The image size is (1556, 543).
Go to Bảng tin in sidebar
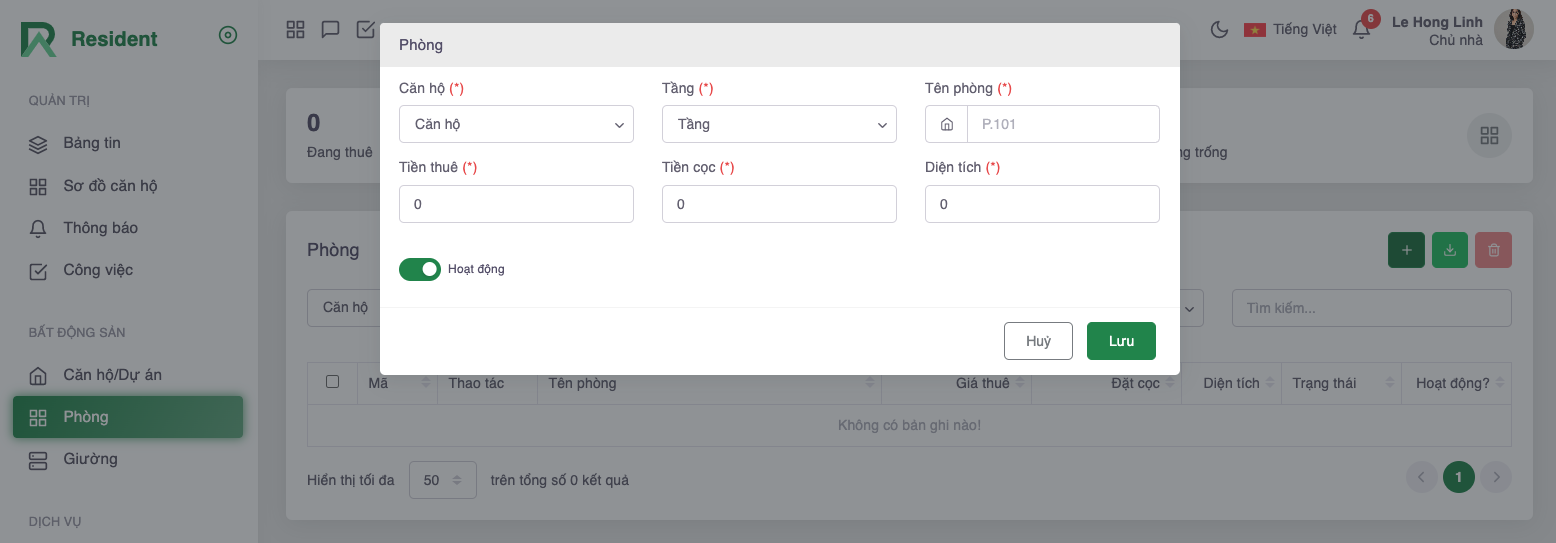tap(92, 143)
